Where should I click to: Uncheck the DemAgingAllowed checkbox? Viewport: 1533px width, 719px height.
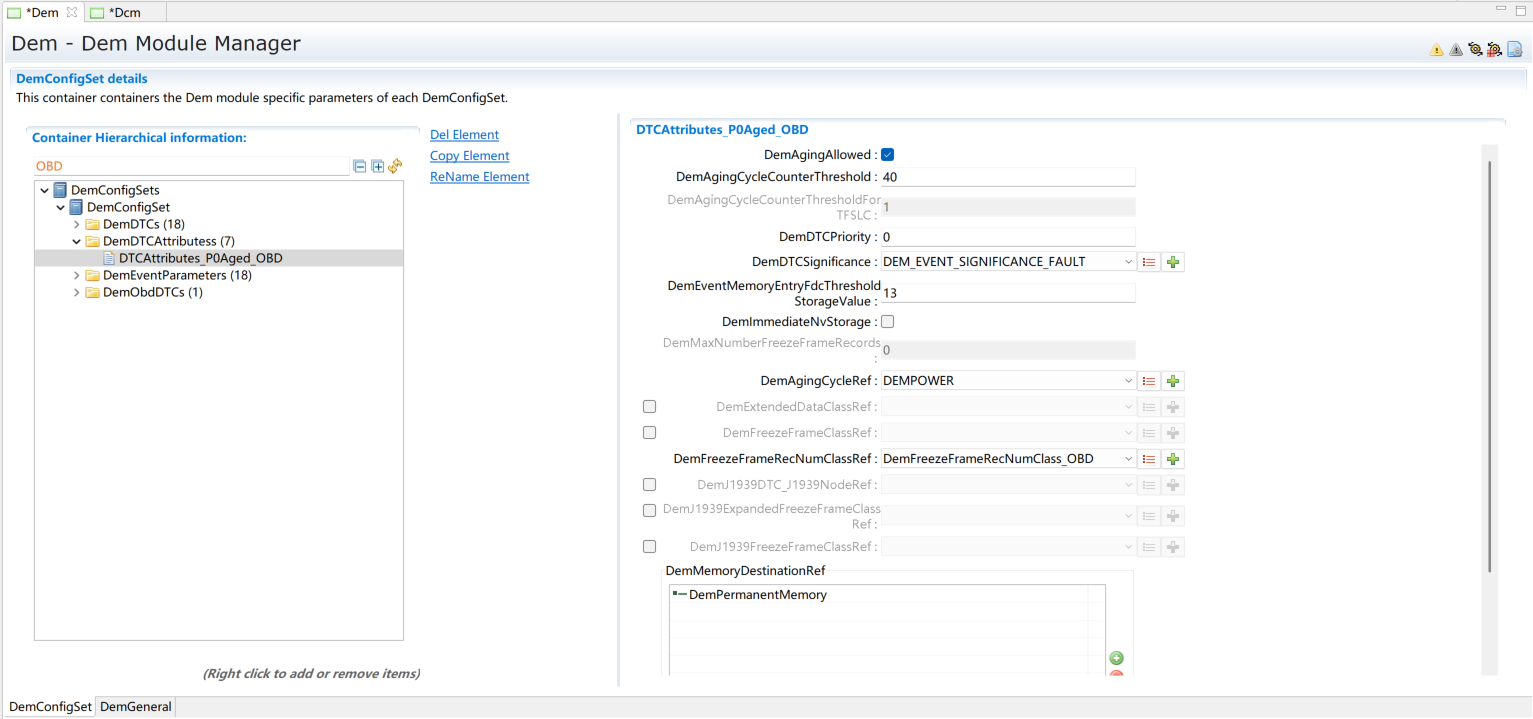click(x=887, y=155)
